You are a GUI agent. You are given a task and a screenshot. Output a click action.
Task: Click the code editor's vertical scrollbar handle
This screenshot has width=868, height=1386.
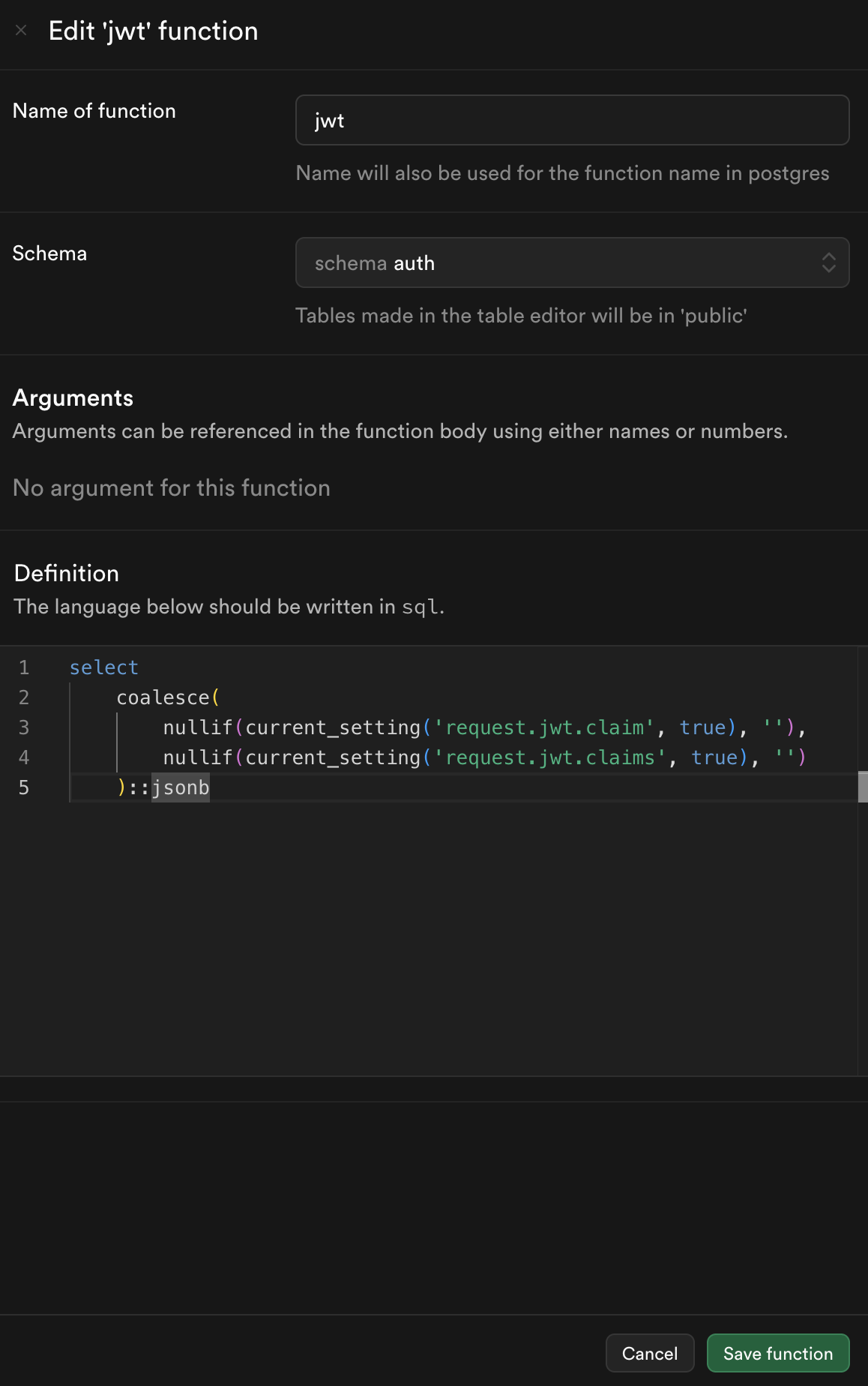tap(863, 787)
